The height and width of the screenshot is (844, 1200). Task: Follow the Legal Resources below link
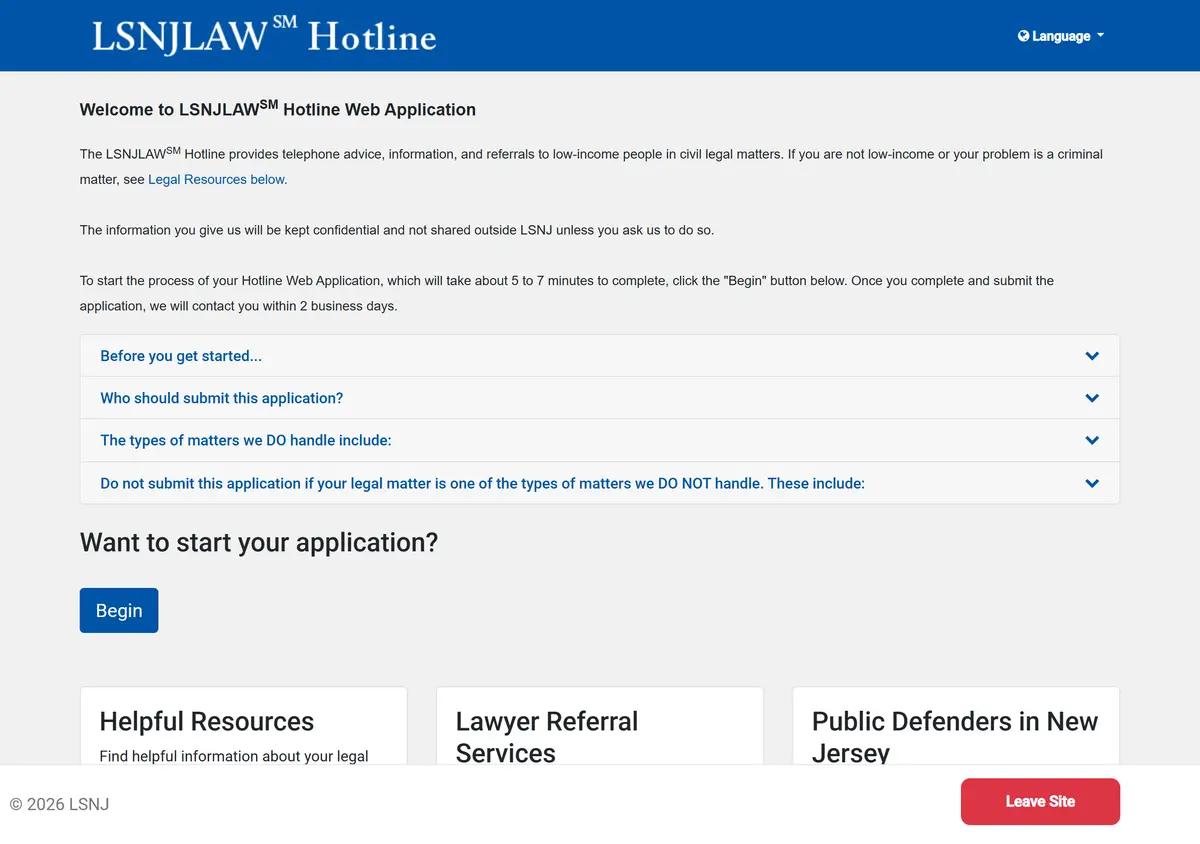click(218, 180)
